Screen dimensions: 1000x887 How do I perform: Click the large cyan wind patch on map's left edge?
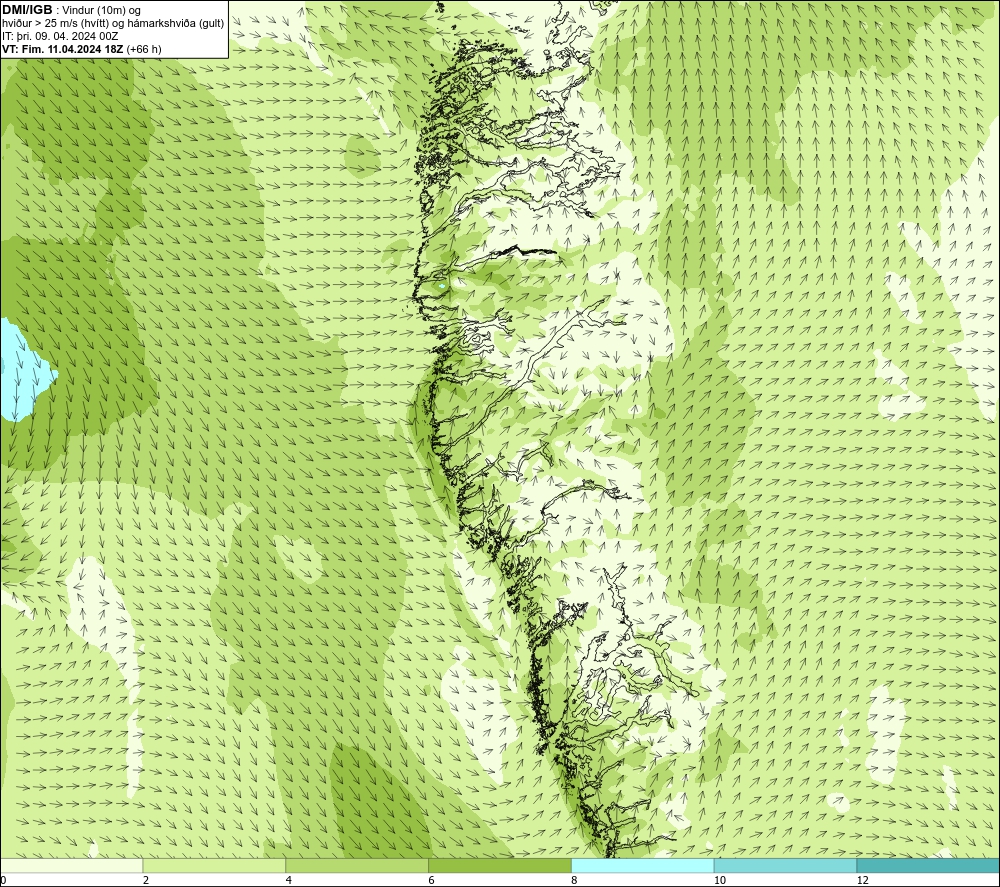[24, 370]
